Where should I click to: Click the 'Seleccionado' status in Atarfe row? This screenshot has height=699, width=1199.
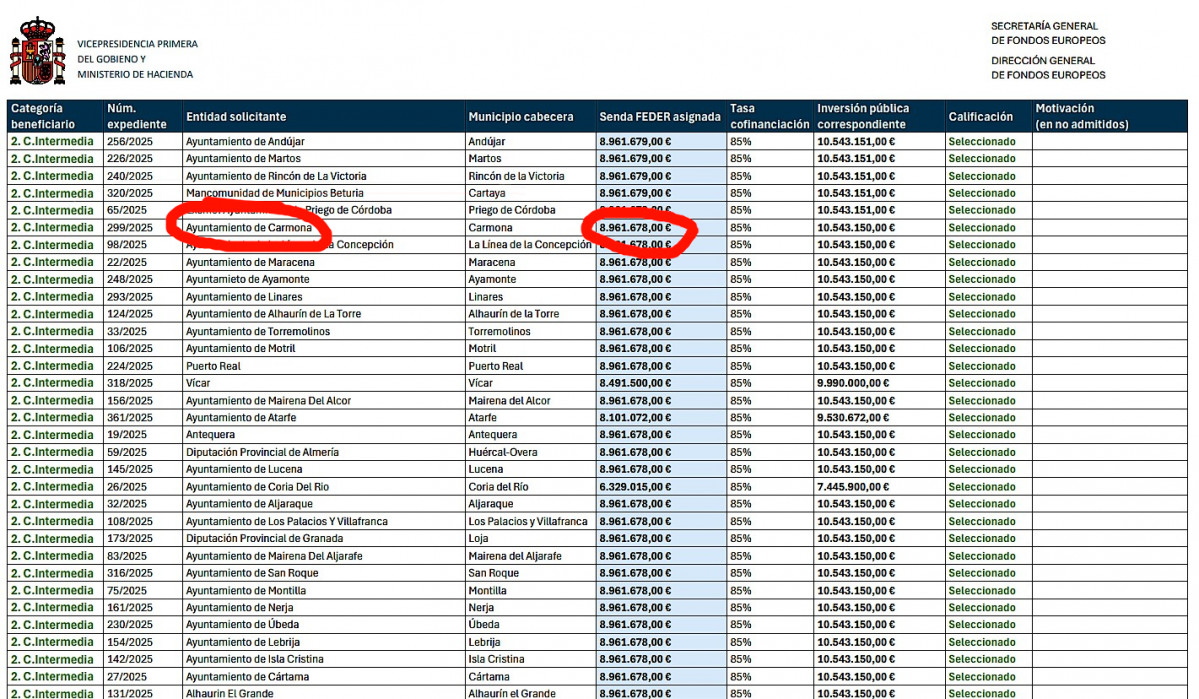981,418
